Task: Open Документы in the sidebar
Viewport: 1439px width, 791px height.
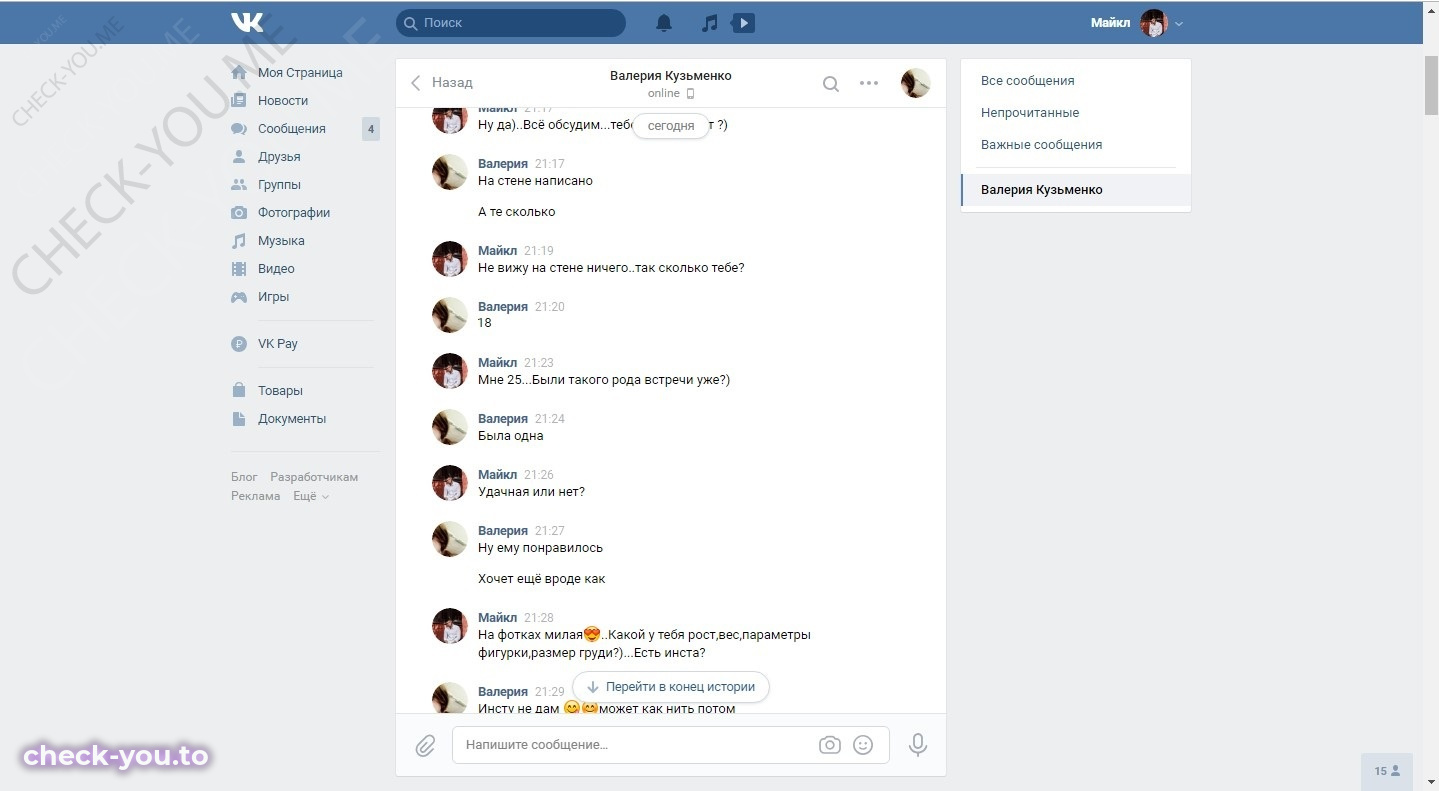Action: [292, 419]
